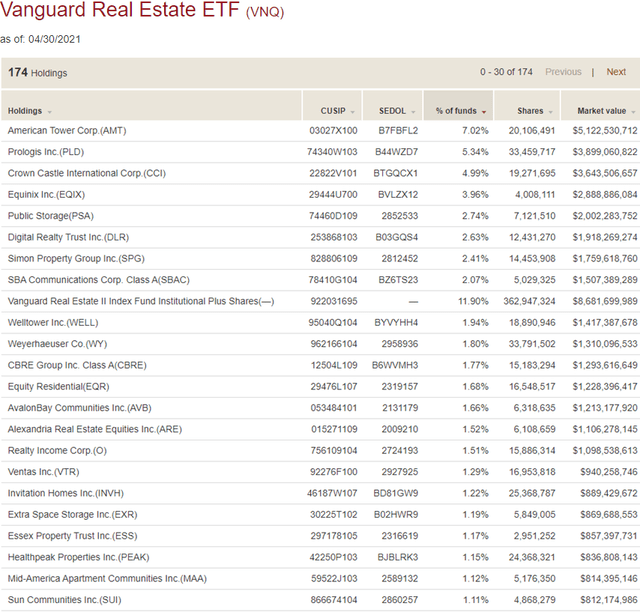The height and width of the screenshot is (612, 640).
Task: Click the Market value header label
Action: 602,111
